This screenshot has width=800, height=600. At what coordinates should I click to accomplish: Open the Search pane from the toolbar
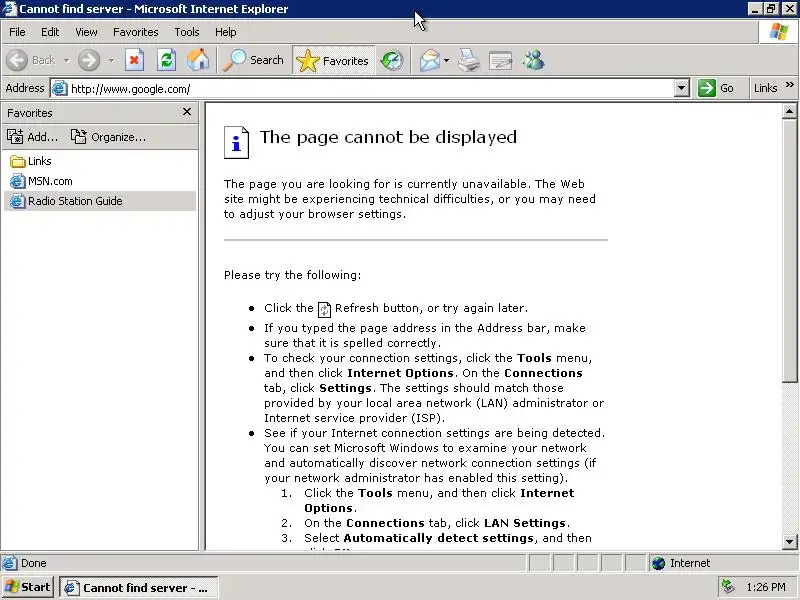254,60
